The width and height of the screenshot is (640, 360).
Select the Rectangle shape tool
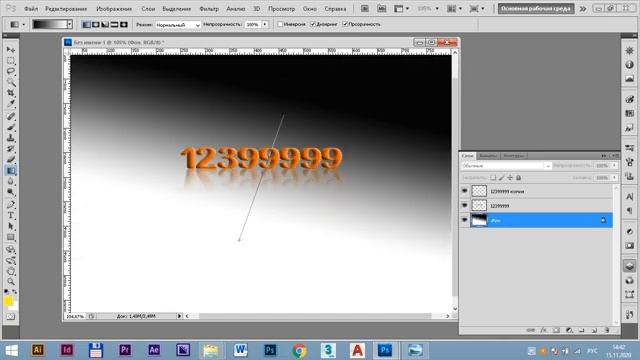(11, 237)
